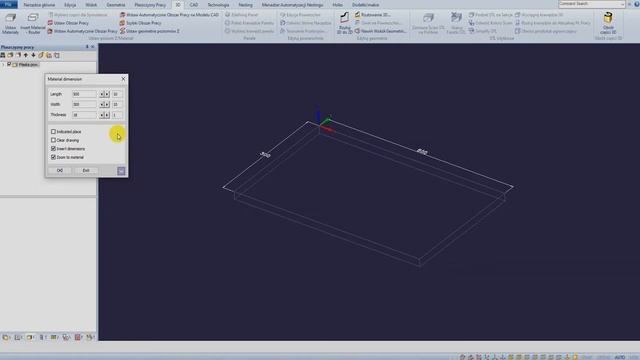Click the Width step value field
This screenshot has height=360, width=640.
(x=117, y=104)
